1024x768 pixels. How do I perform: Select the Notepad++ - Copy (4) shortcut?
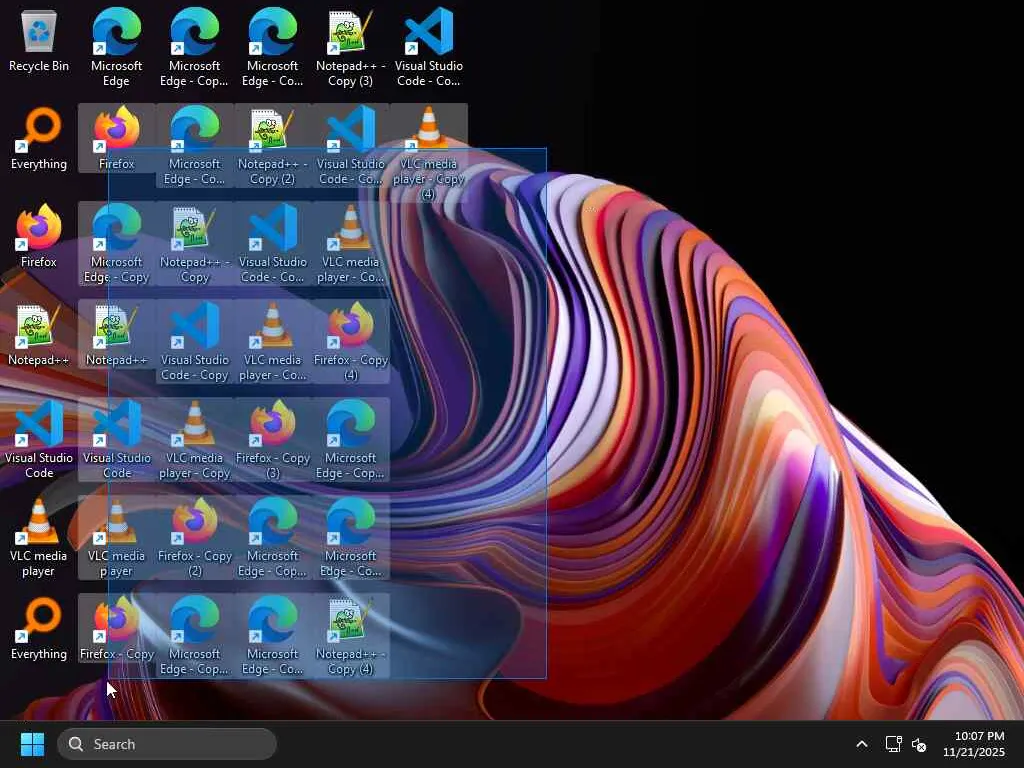tap(351, 635)
